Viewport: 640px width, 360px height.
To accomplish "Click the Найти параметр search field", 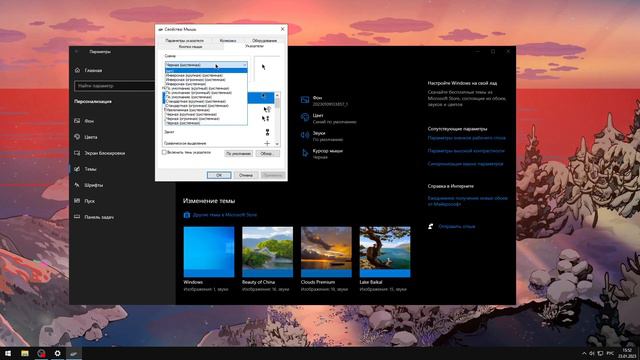I will (x=115, y=86).
